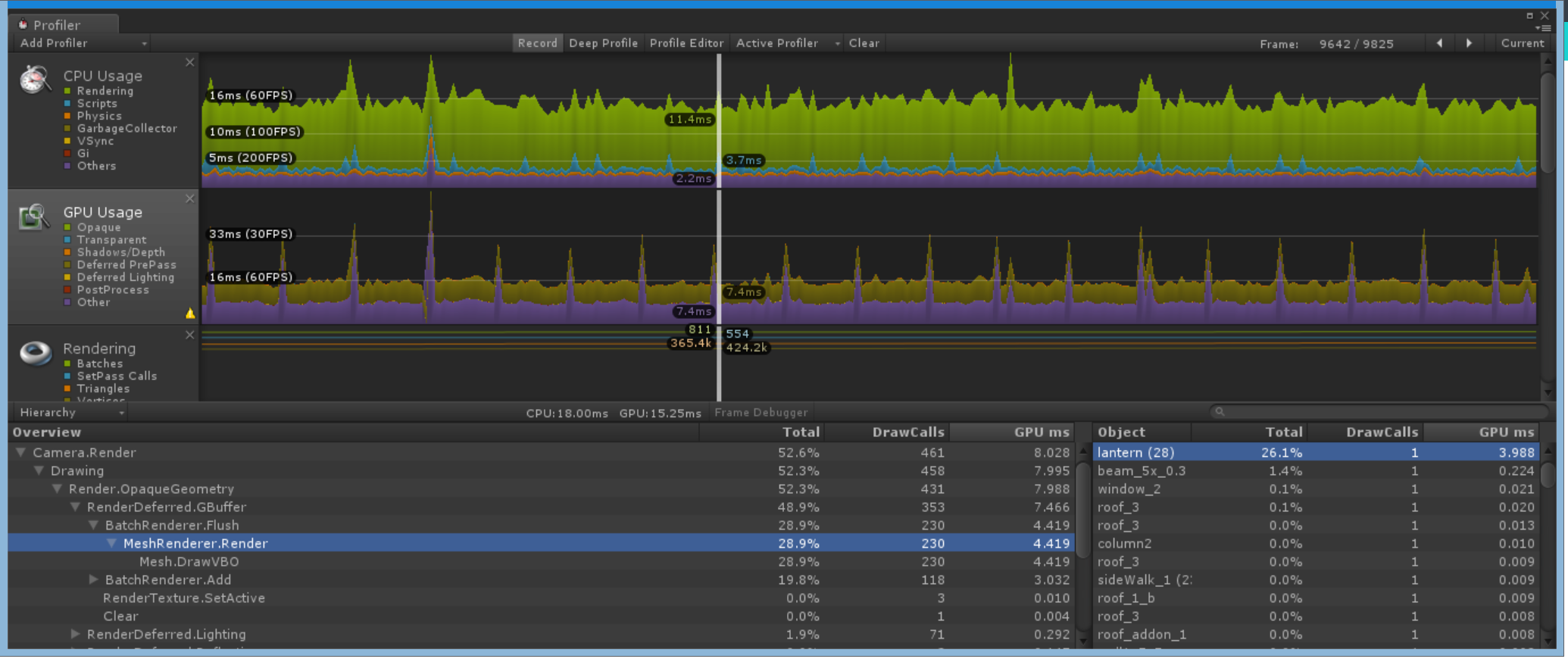Viewport: 1568px width, 662px height.
Task: Open the Active Profiler menu
Action: [x=788, y=43]
